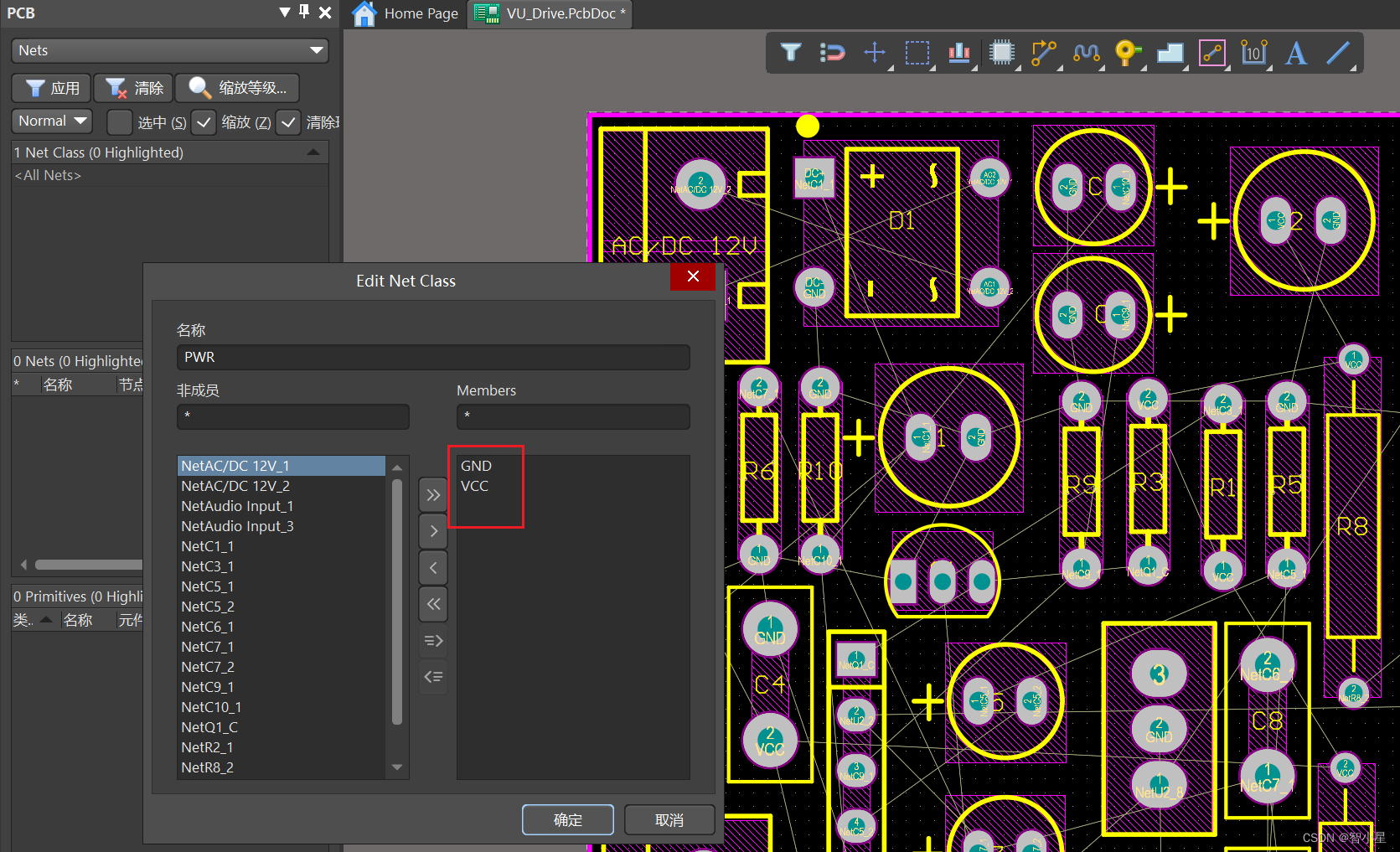
Task: Open the PCB panel options arrow
Action: tap(285, 13)
